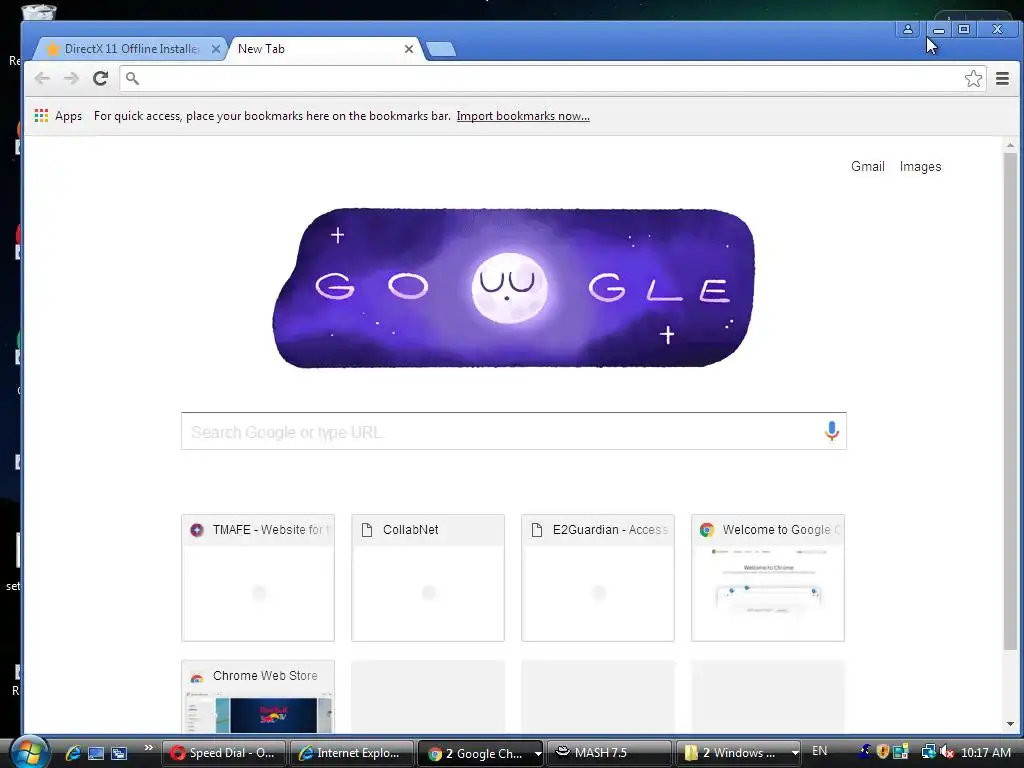This screenshot has height=768, width=1024.
Task: Open the Google Chrome taskbar group dropdown arrow
Action: coord(537,754)
